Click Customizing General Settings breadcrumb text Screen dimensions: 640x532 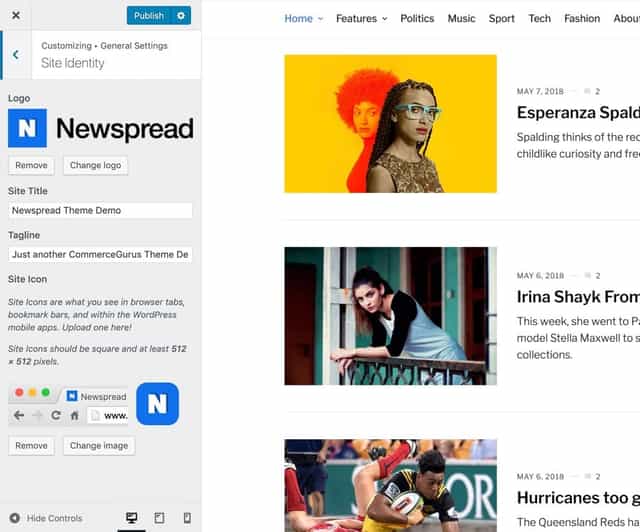tap(104, 46)
